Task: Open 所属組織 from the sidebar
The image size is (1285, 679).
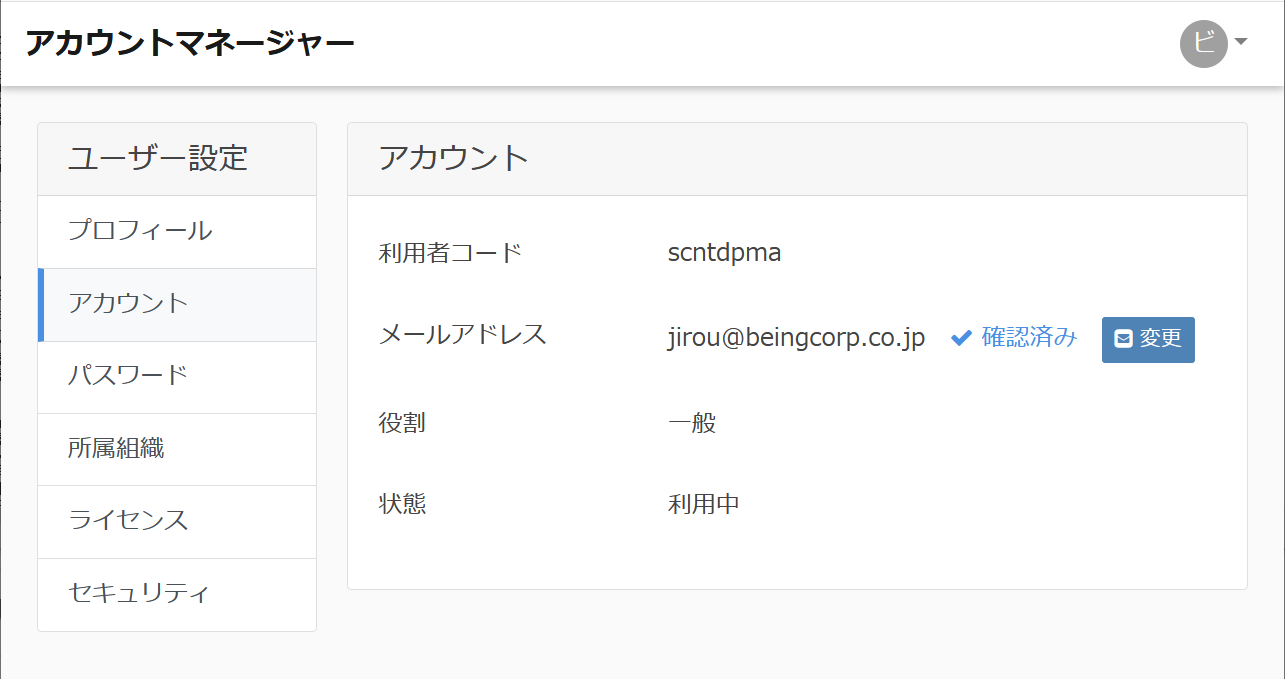Action: click(x=116, y=449)
